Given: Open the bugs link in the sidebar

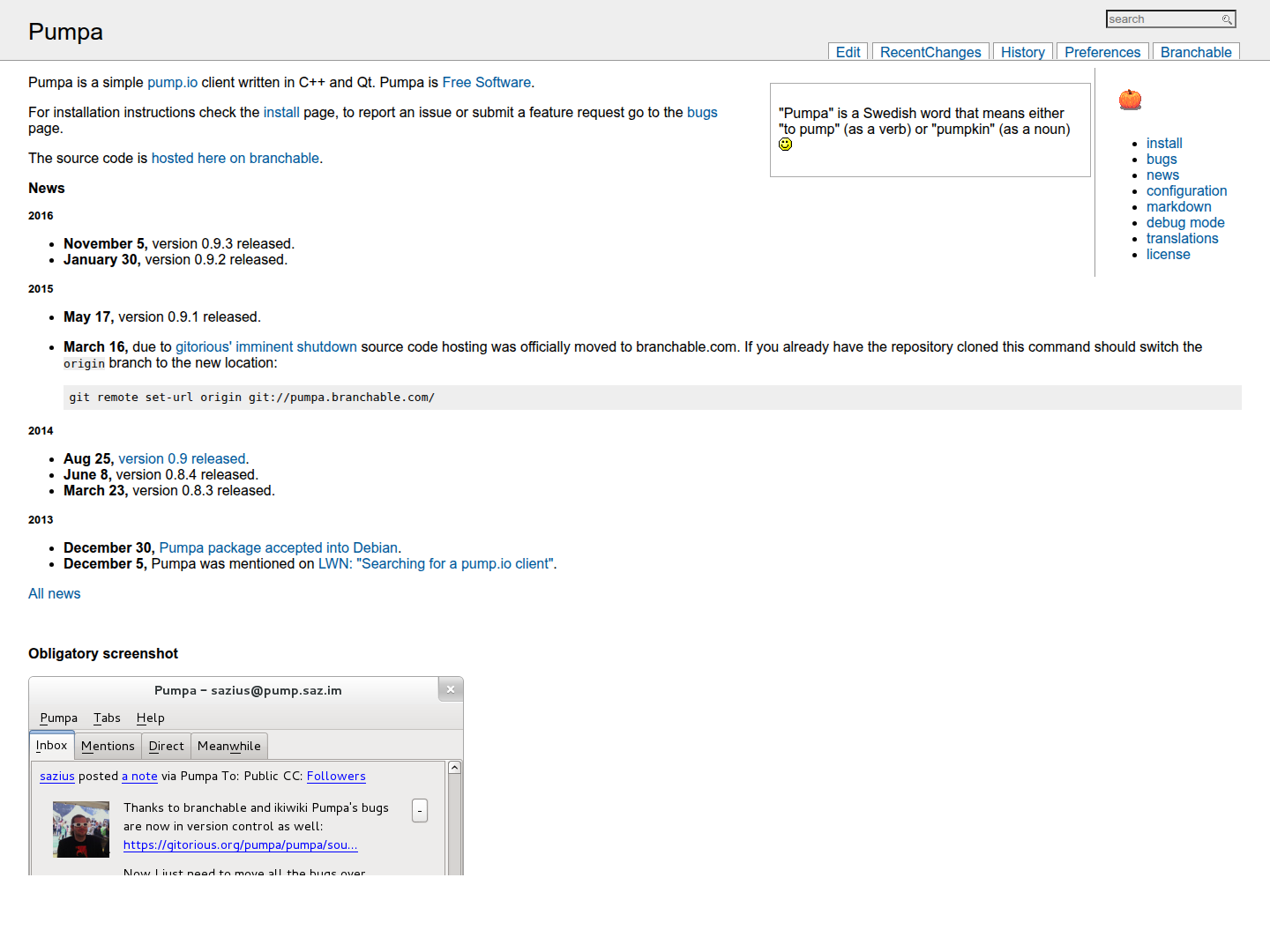Looking at the screenshot, I should click(1162, 159).
